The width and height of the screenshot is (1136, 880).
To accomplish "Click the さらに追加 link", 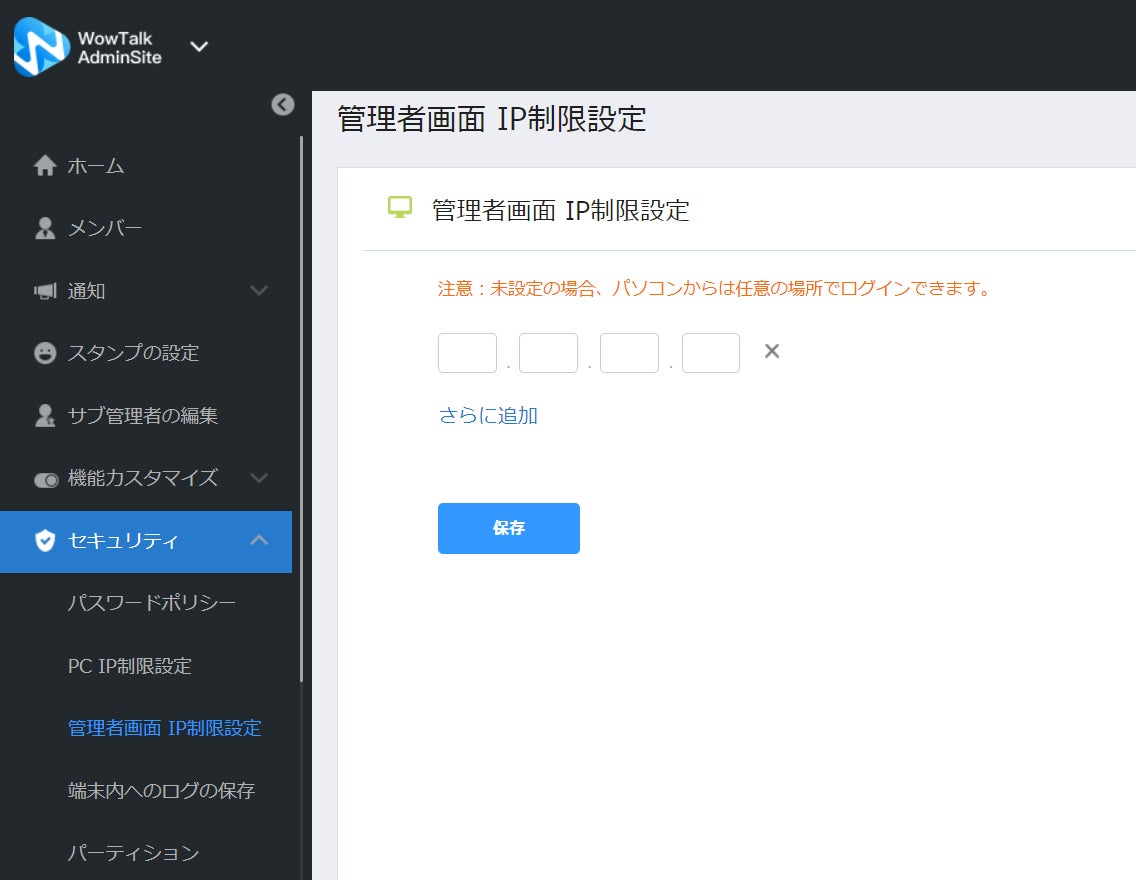I will pyautogui.click(x=488, y=416).
